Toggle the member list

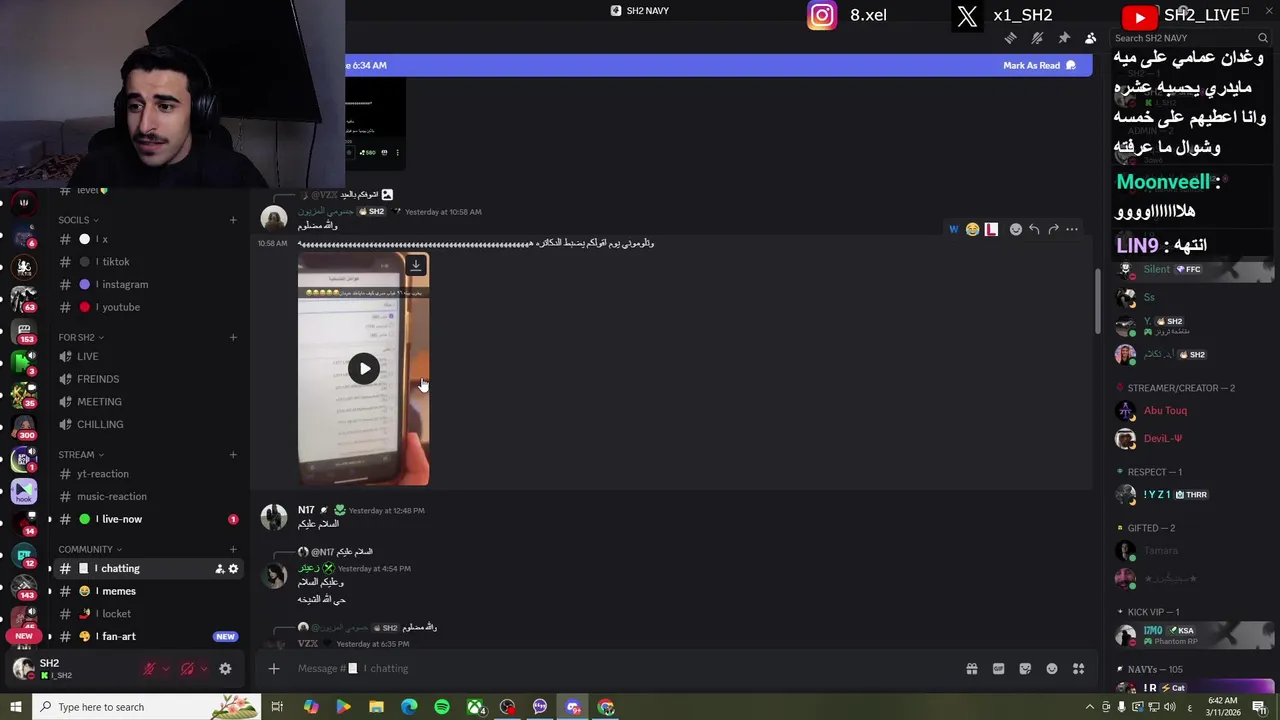tap(1090, 38)
